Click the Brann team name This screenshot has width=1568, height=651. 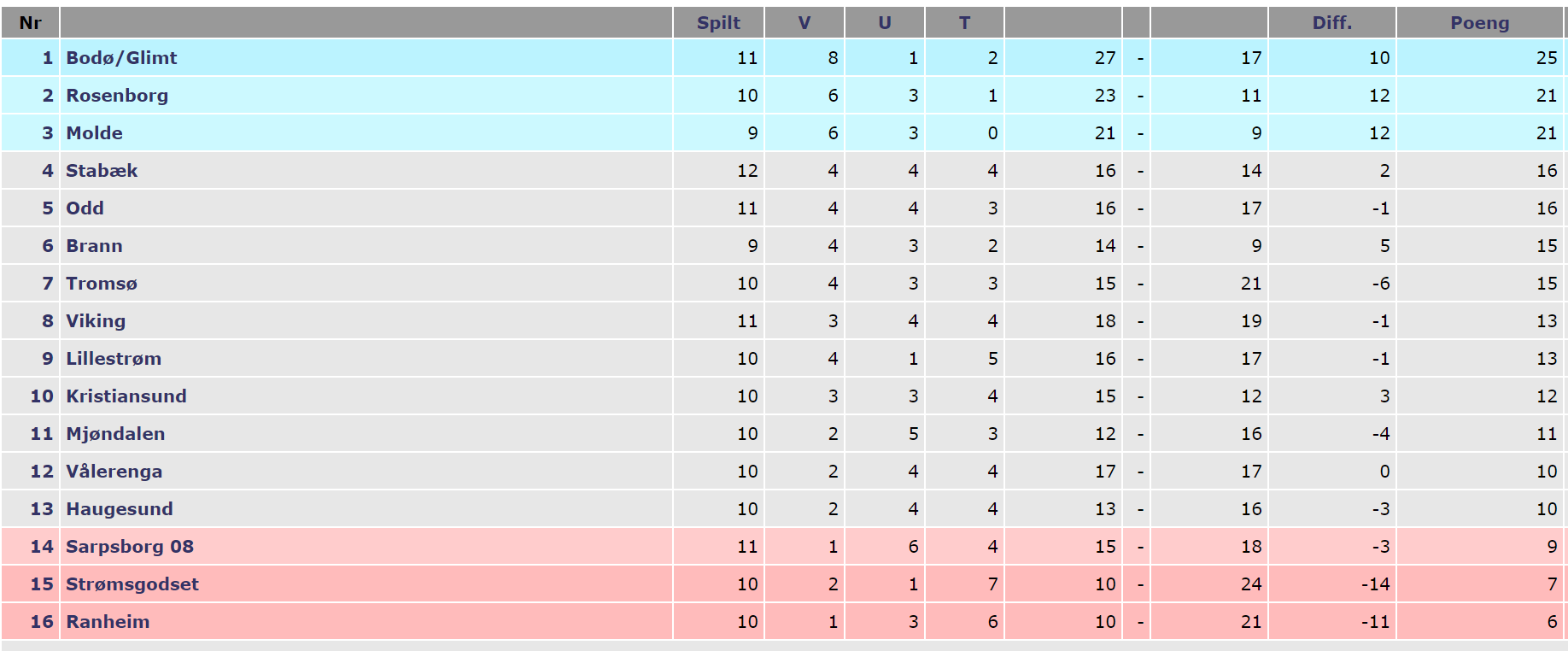click(94, 246)
